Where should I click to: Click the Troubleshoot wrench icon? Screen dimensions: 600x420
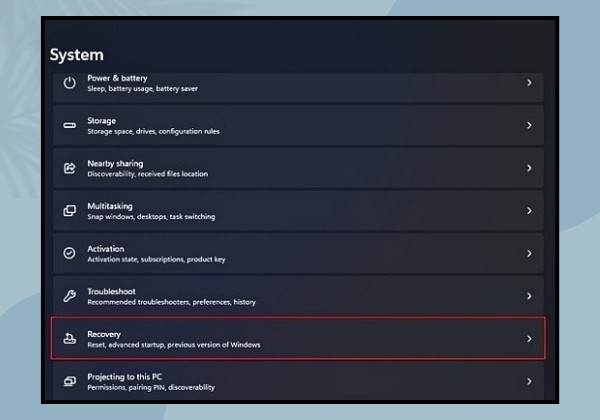69,296
